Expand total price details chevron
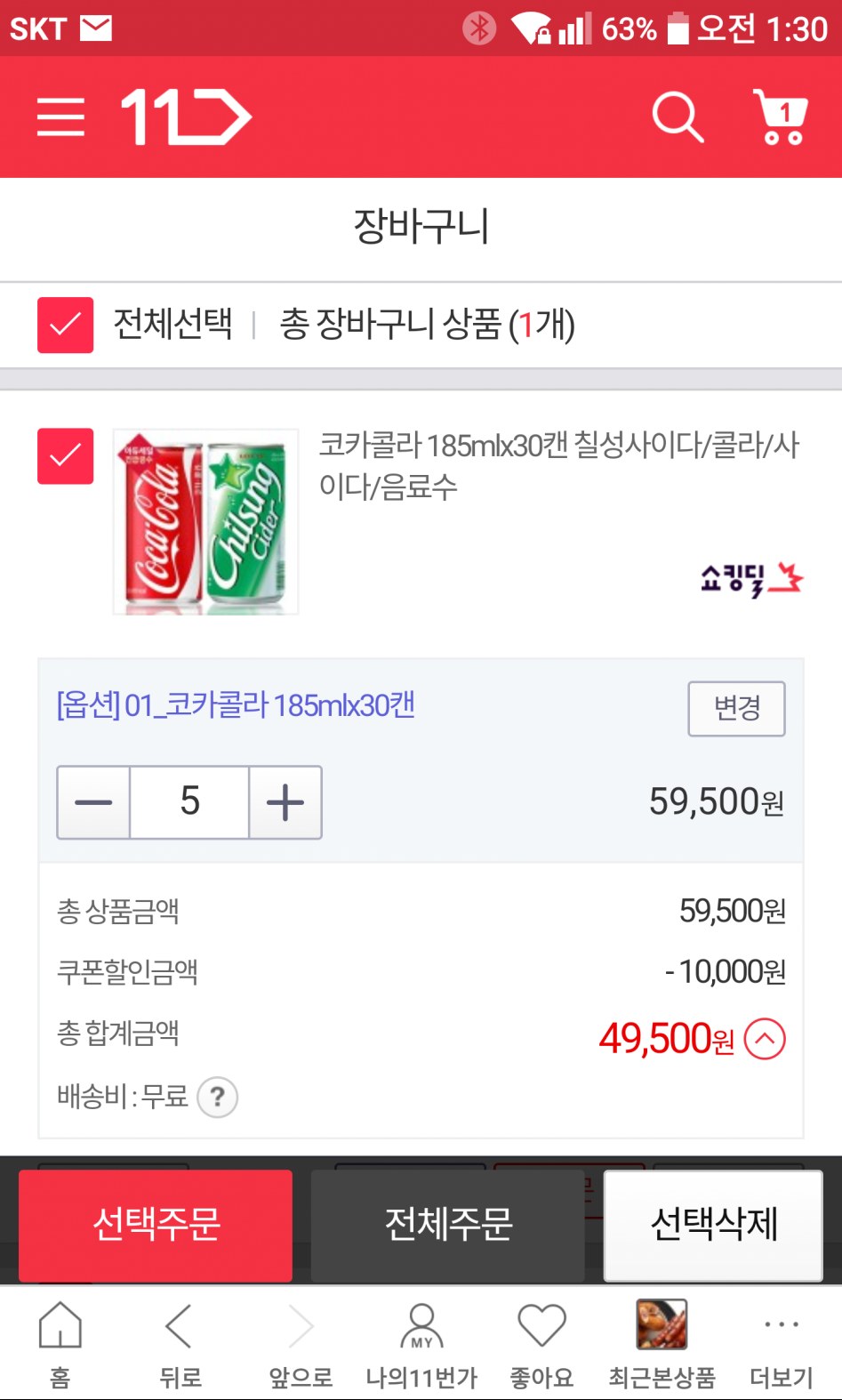This screenshot has width=842, height=1400. point(765,1039)
